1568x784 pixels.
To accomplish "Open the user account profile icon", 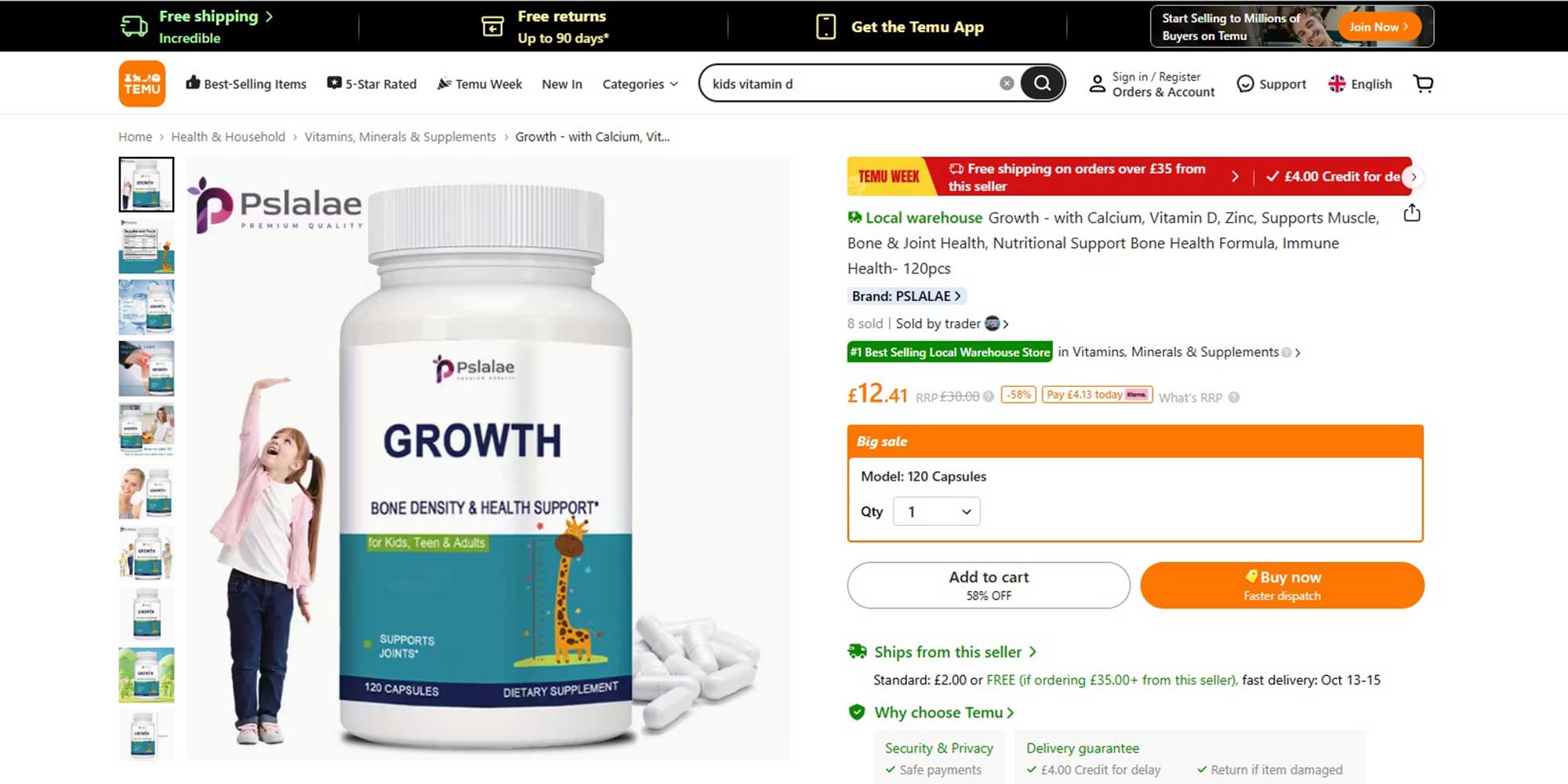I will (x=1098, y=84).
